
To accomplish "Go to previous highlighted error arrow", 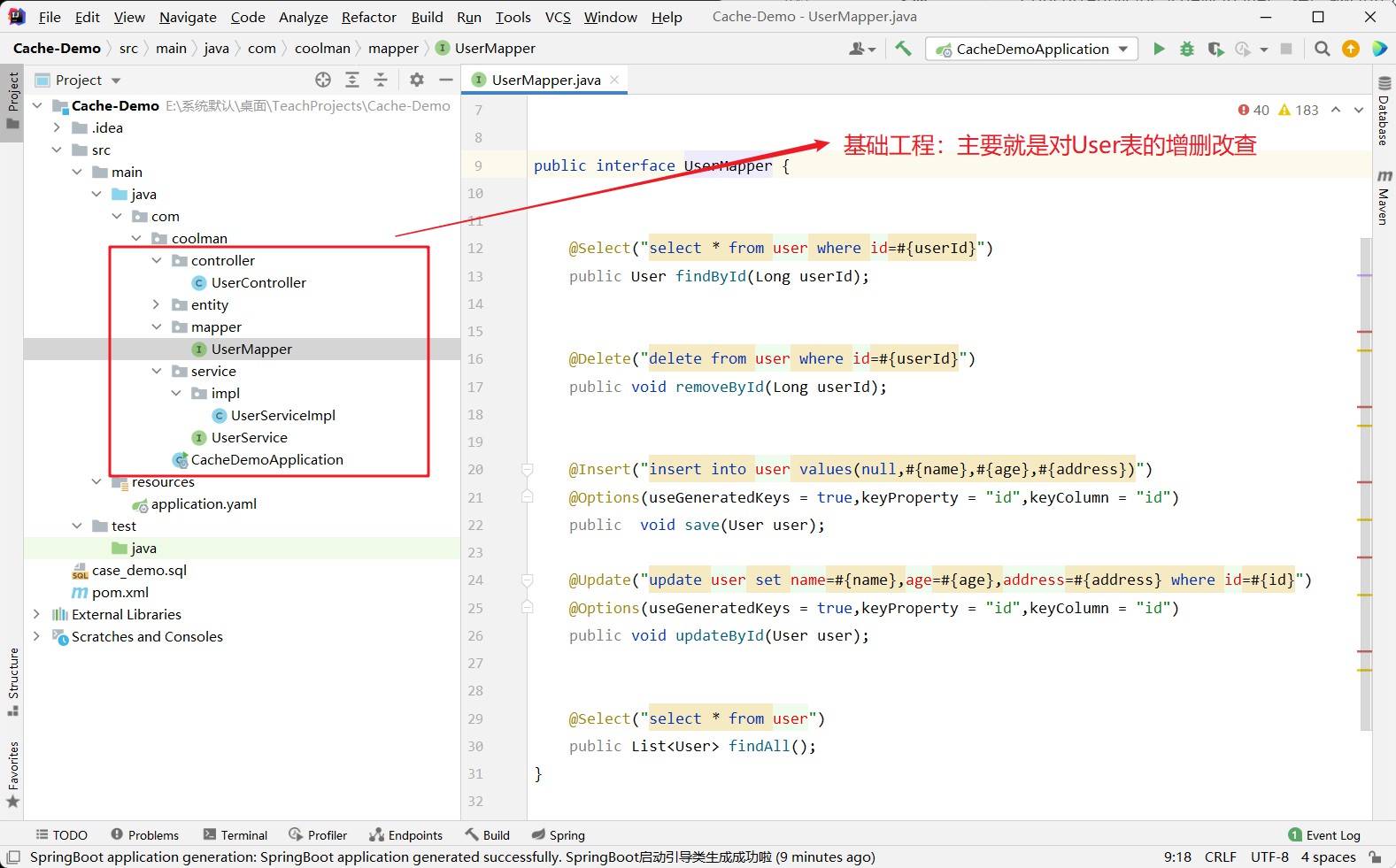I will 1336,110.
